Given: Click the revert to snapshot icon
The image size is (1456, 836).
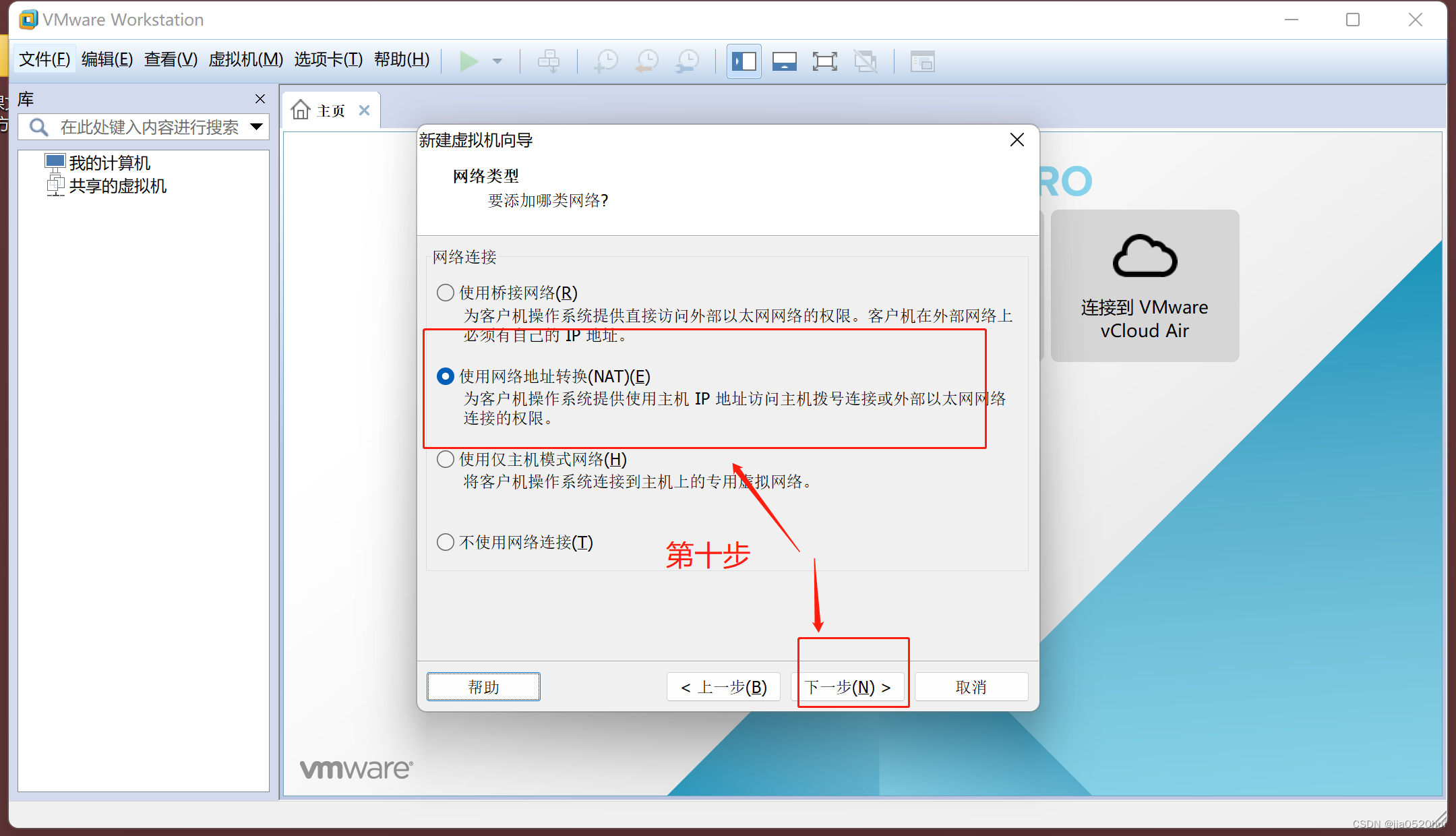Looking at the screenshot, I should click(x=647, y=61).
